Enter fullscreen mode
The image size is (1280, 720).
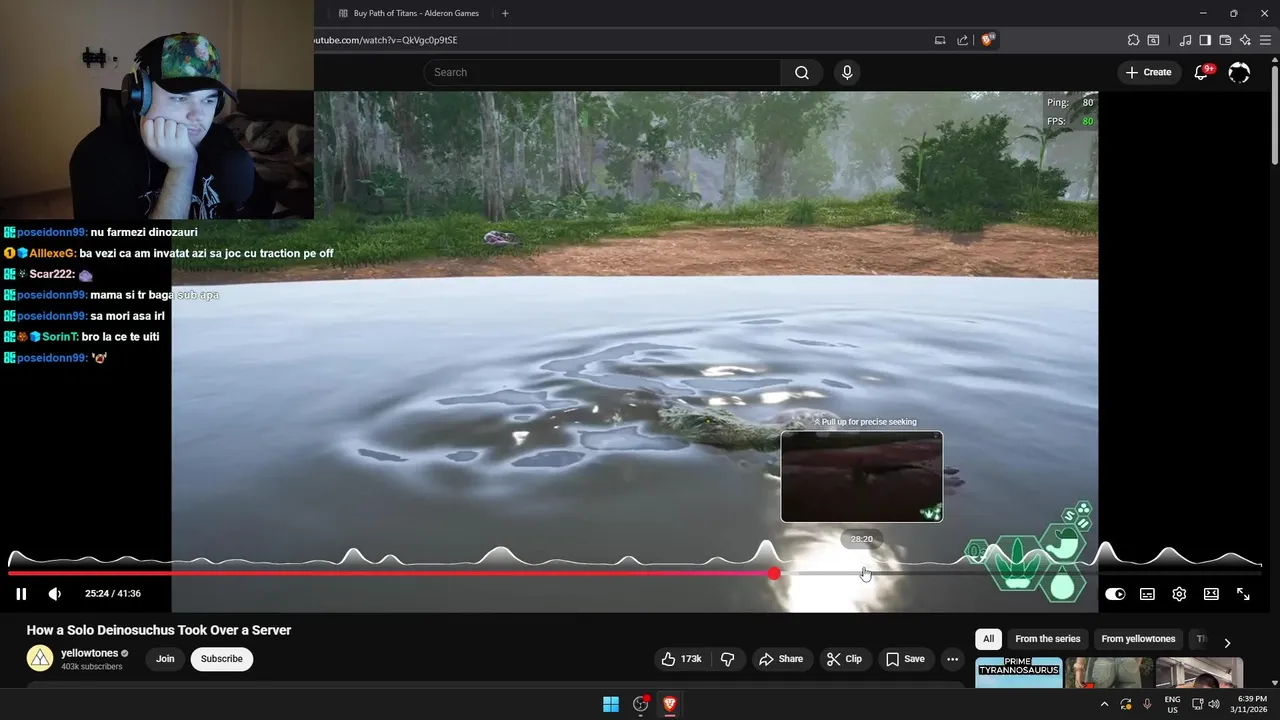click(x=1243, y=594)
